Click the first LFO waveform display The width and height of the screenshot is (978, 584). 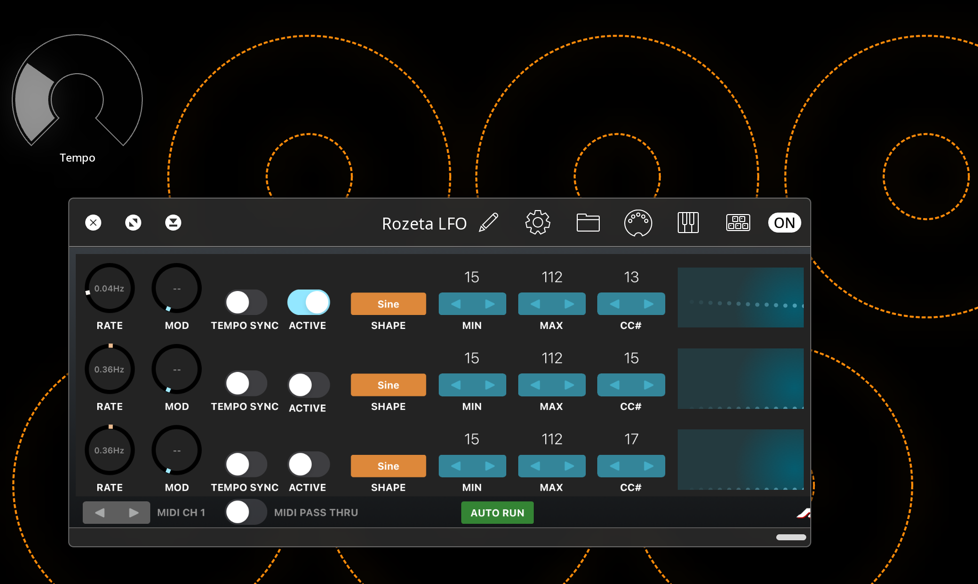740,298
